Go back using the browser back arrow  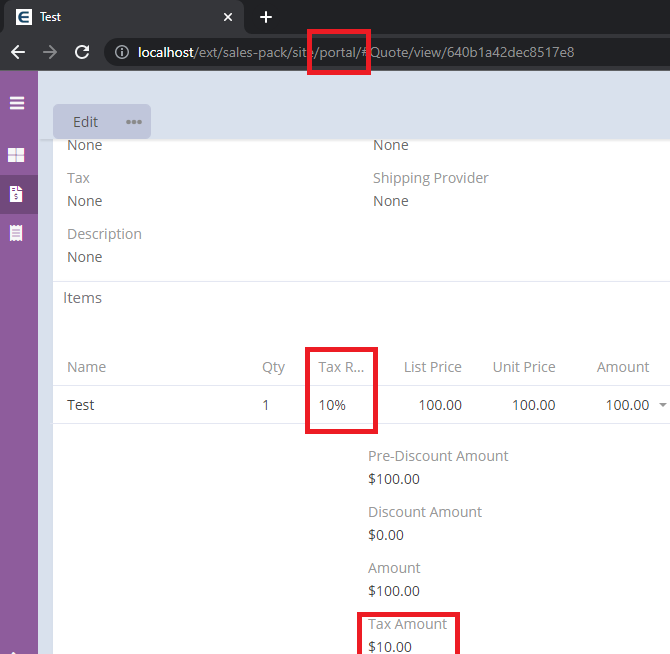(x=18, y=52)
